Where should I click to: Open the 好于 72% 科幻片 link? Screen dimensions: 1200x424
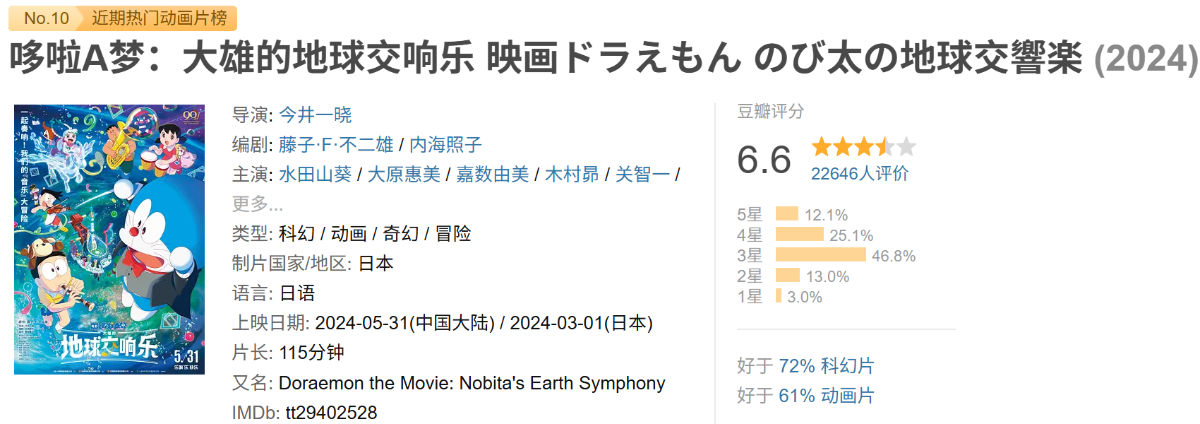coord(805,366)
